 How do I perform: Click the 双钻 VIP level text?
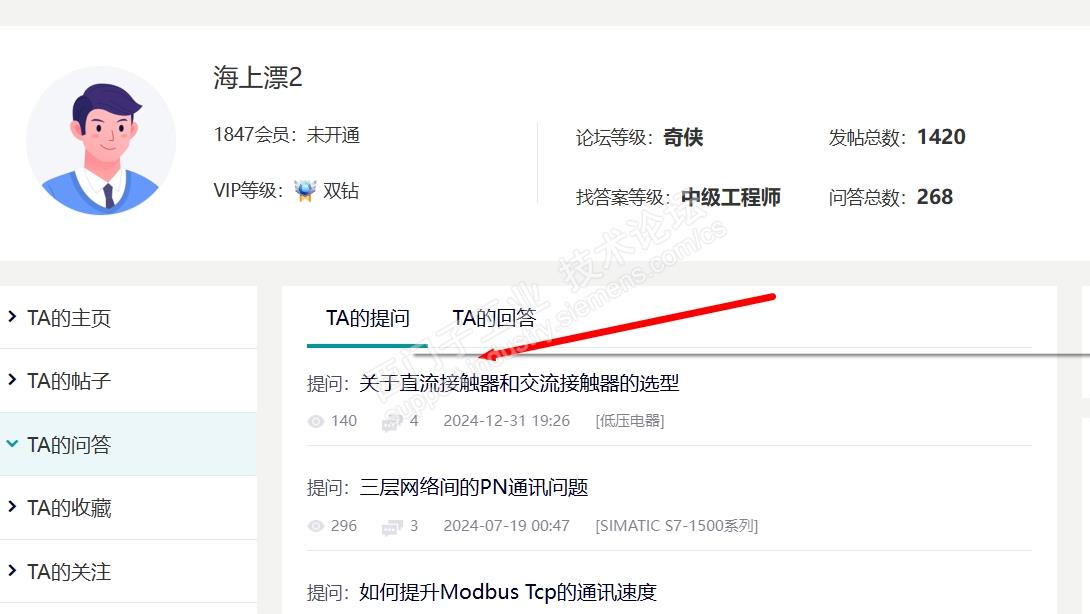click(341, 191)
